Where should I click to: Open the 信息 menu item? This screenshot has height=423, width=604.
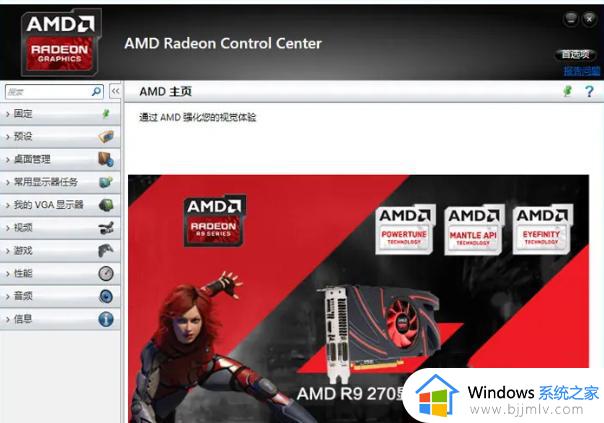[x=60, y=319]
